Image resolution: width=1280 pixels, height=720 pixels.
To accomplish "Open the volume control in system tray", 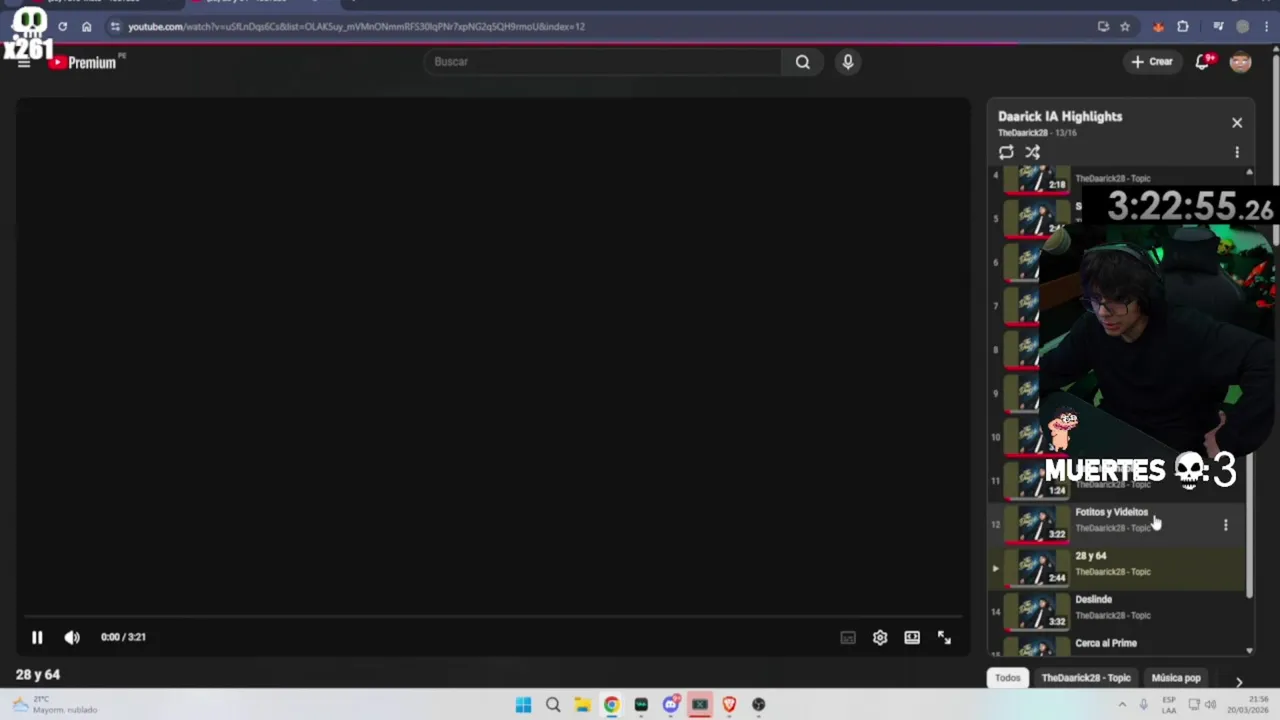I will click(1210, 705).
